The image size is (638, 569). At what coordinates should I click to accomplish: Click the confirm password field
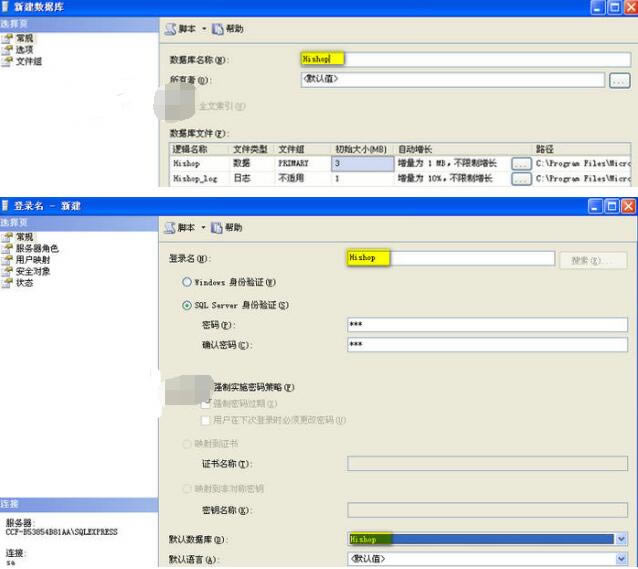(x=487, y=345)
